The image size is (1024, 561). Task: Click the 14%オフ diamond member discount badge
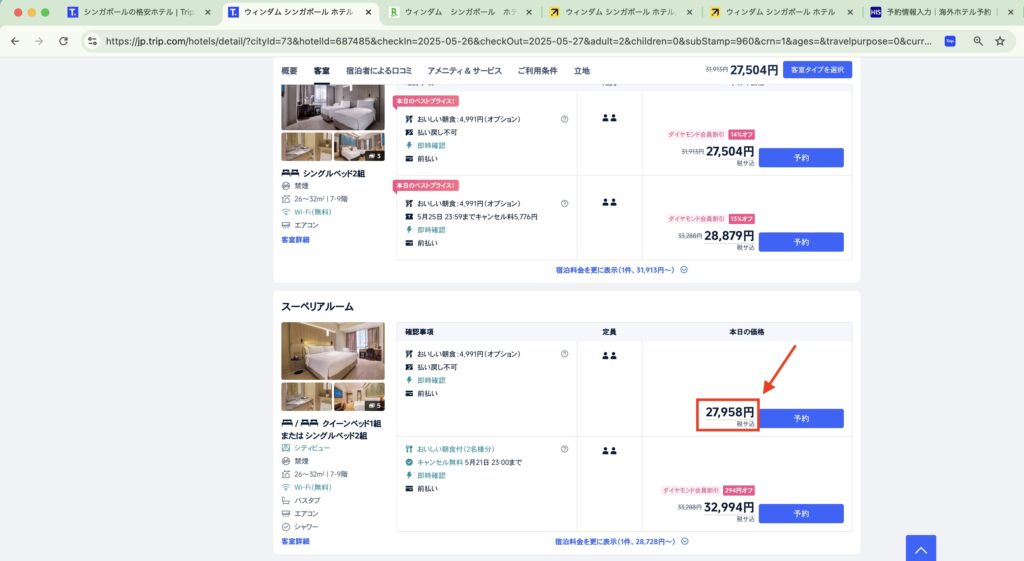click(x=742, y=135)
